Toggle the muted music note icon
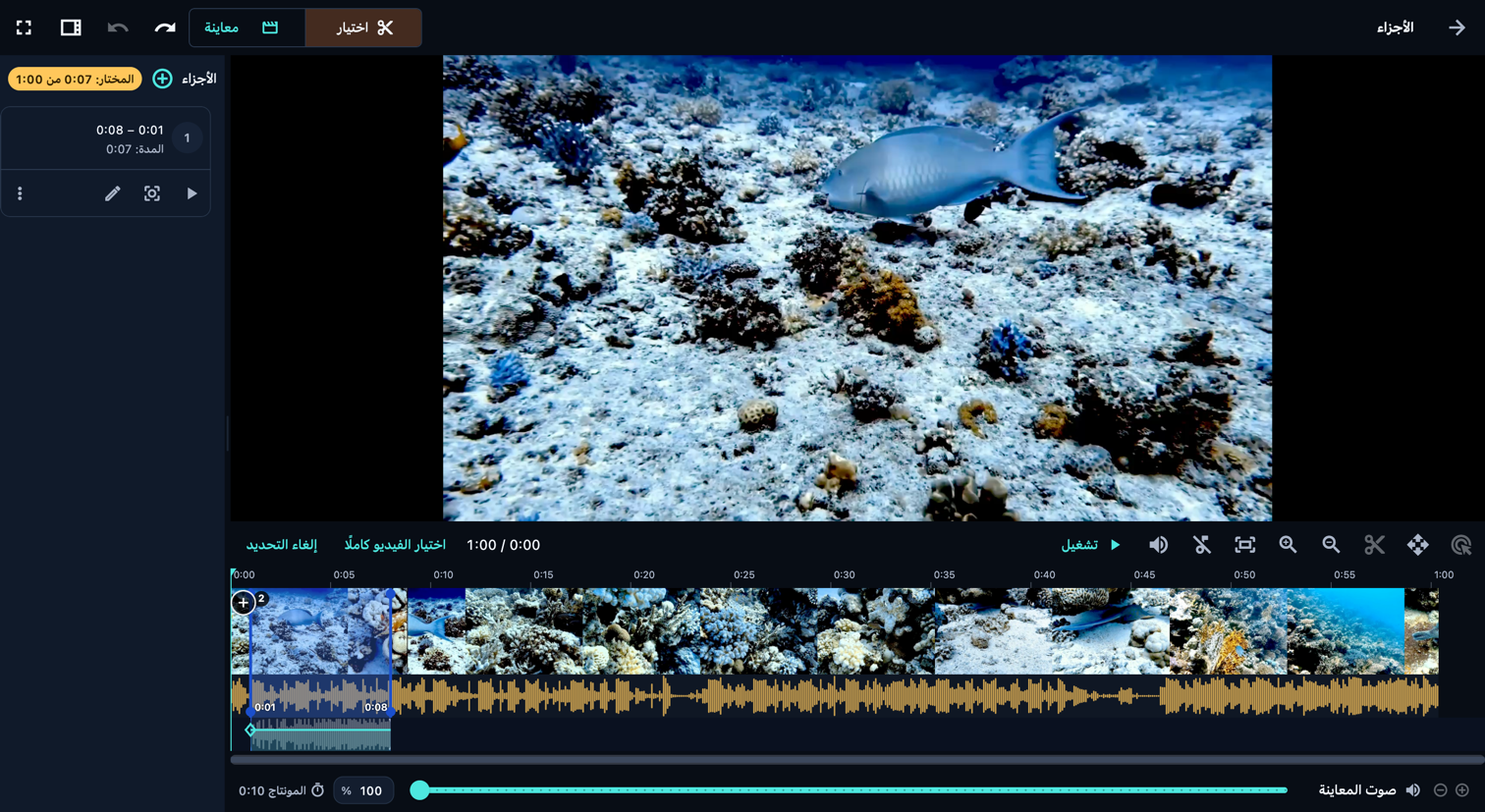Image resolution: width=1485 pixels, height=812 pixels. point(1201,545)
